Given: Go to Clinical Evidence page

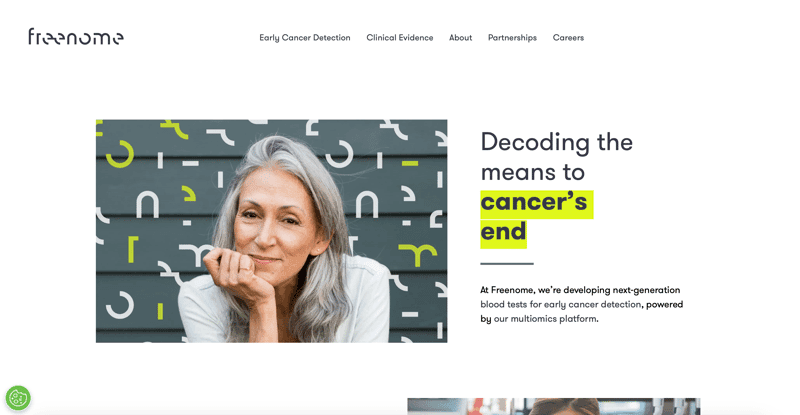Looking at the screenshot, I should pos(399,38).
